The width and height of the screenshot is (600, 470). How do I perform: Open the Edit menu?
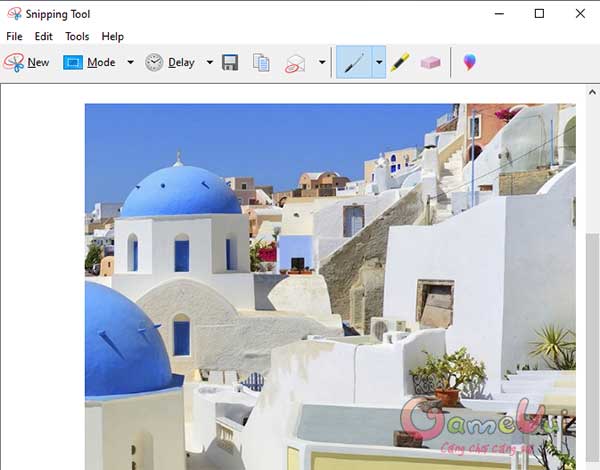click(44, 36)
